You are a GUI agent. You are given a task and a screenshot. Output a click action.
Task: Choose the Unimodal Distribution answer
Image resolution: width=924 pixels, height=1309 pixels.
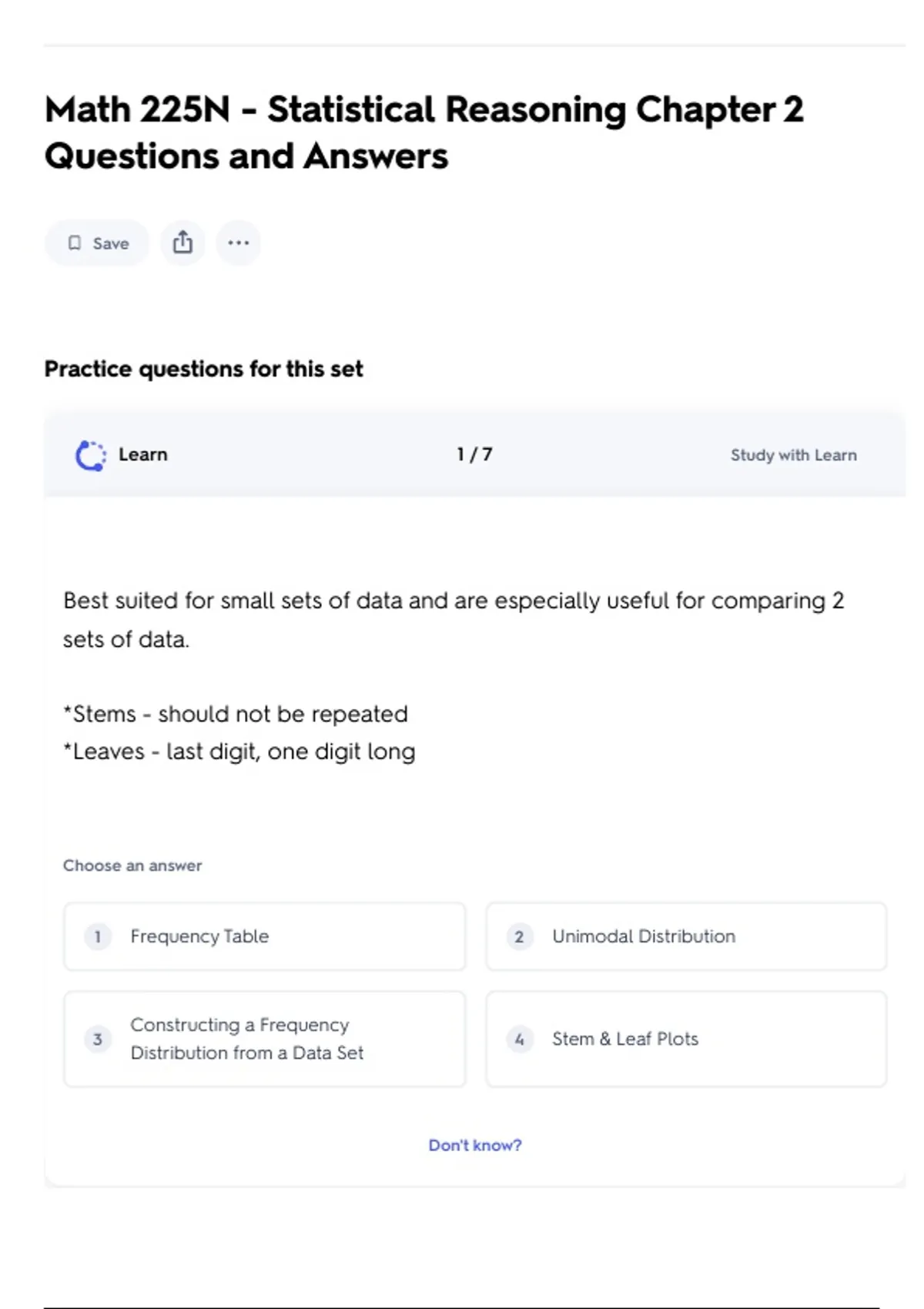[685, 936]
